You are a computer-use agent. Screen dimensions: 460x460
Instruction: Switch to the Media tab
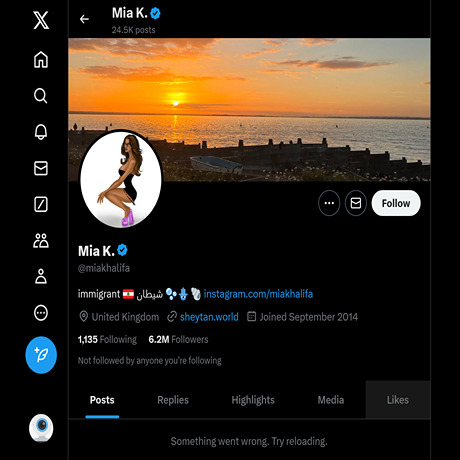[x=331, y=400]
